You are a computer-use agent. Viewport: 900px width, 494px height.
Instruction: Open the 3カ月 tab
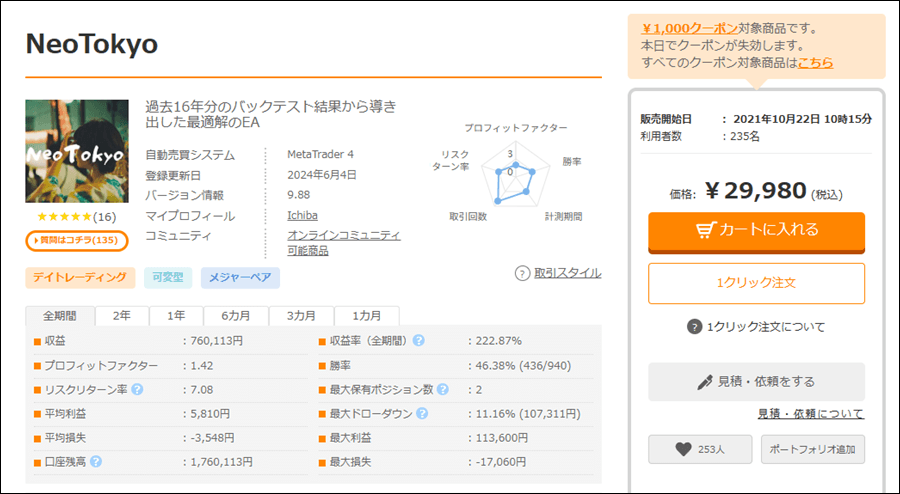tap(301, 316)
